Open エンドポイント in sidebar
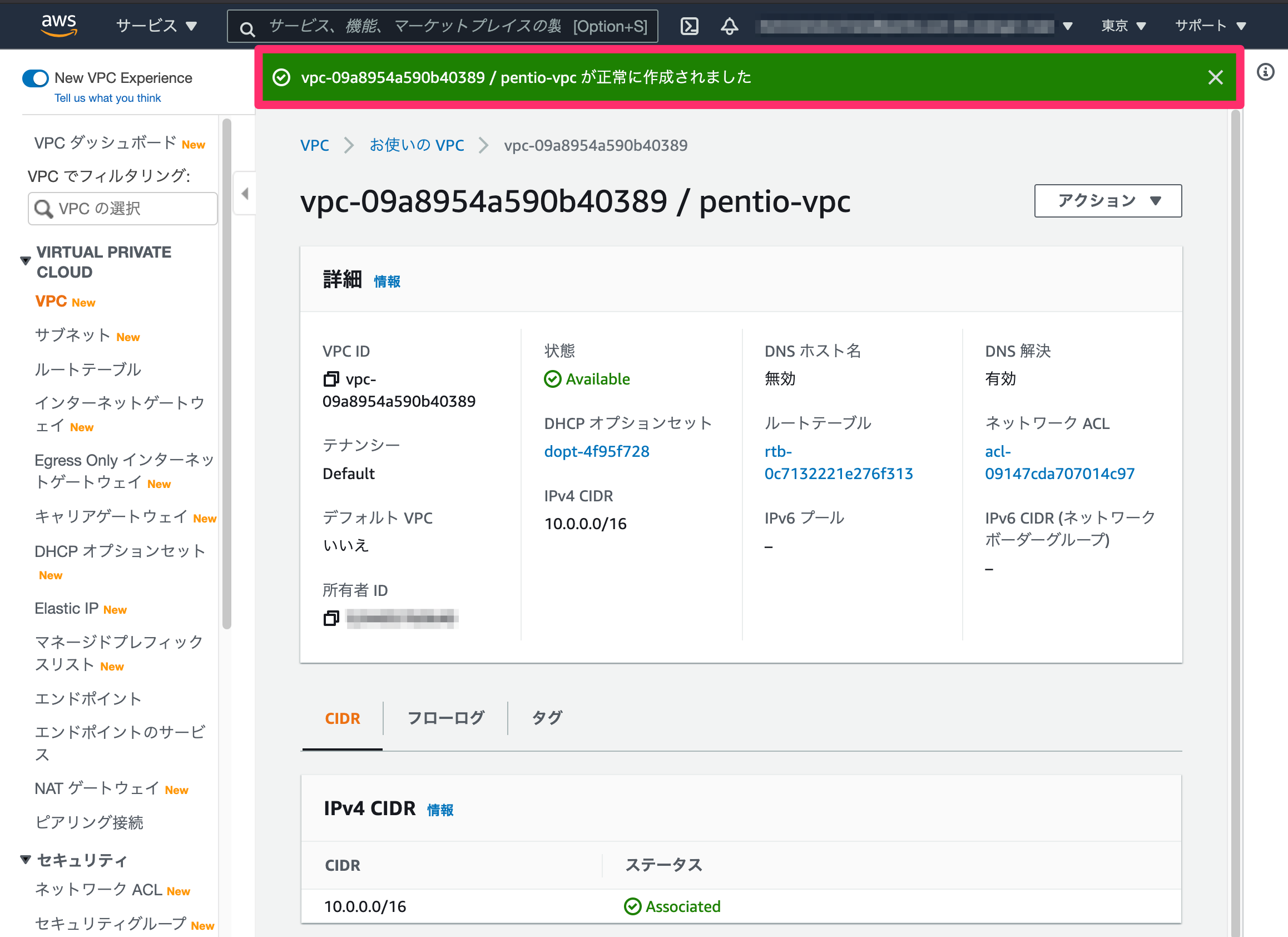This screenshot has height=937, width=1288. coord(88,698)
